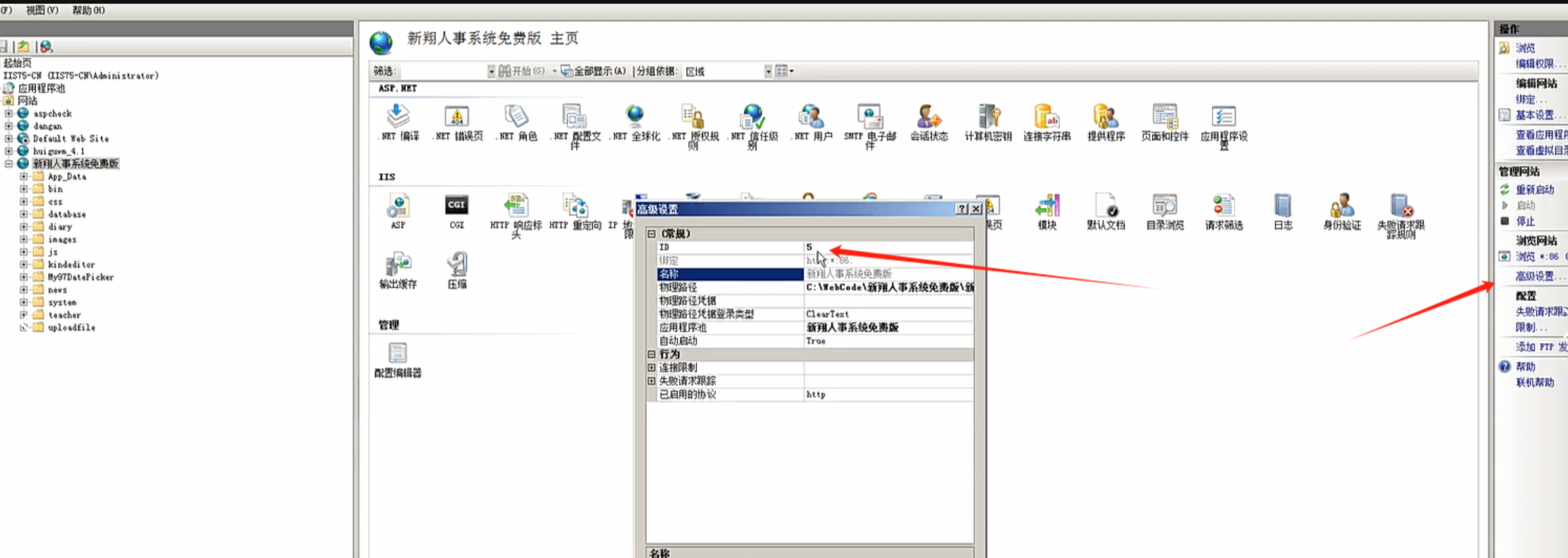Select the uploadfile folder in tree
Viewport: 1568px width, 558px height.
pyautogui.click(x=71, y=328)
